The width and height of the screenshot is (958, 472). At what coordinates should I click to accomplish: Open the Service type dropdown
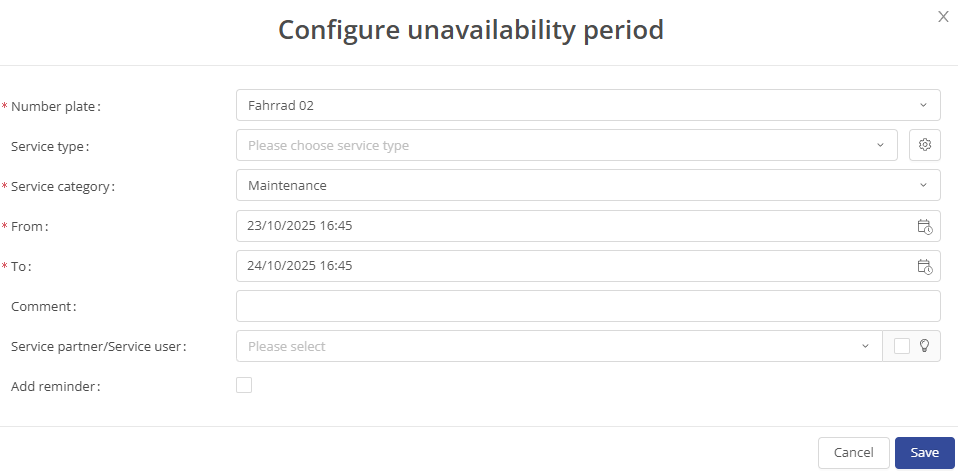point(880,145)
